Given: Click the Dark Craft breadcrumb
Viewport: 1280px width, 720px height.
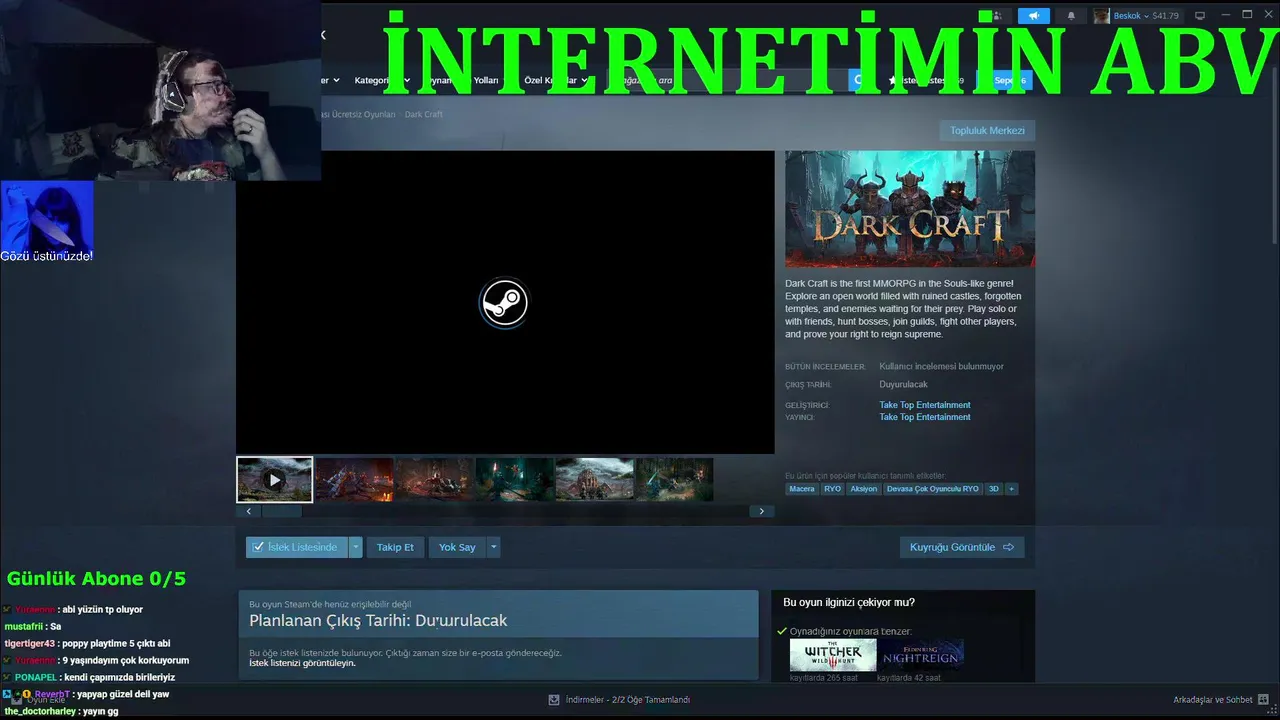Looking at the screenshot, I should [x=424, y=115].
